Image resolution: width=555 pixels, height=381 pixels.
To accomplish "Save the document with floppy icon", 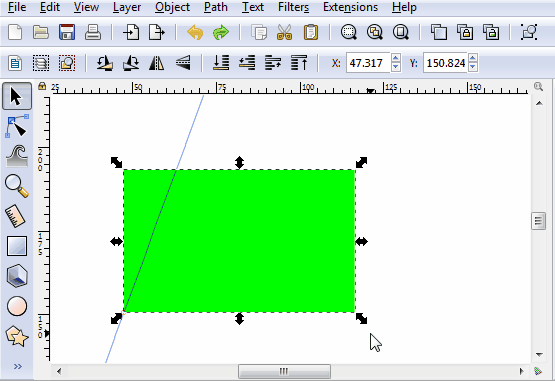I will [67, 33].
